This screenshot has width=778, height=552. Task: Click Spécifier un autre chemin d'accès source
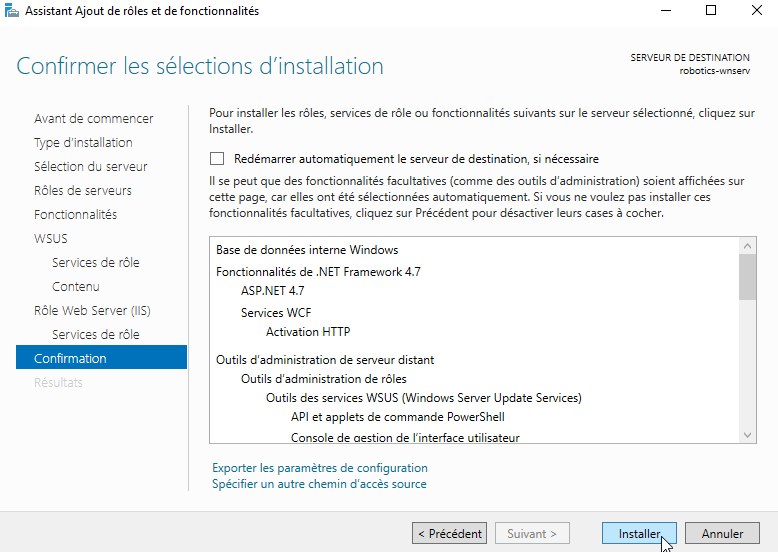click(x=319, y=484)
